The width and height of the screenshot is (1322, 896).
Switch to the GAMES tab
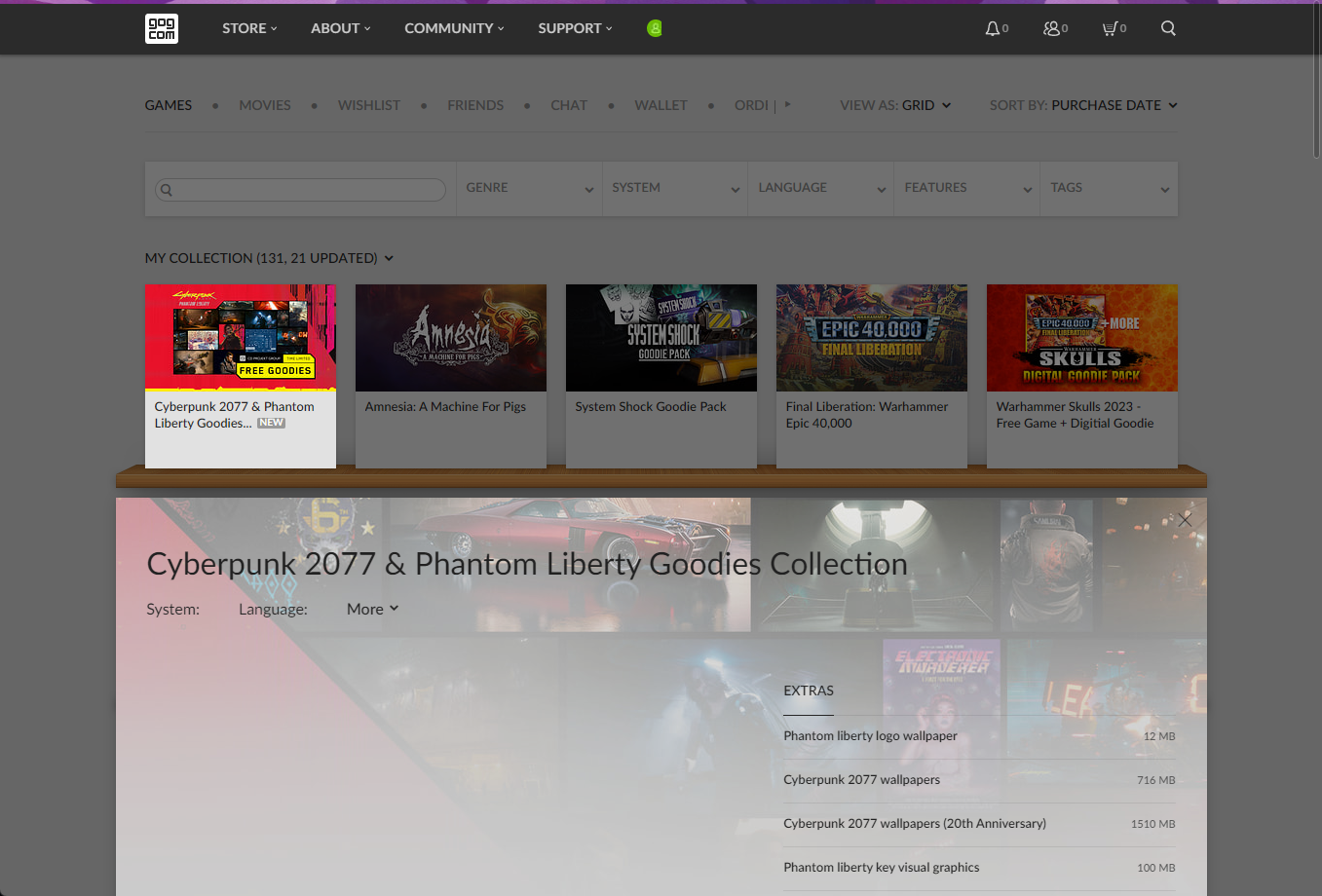coord(169,105)
